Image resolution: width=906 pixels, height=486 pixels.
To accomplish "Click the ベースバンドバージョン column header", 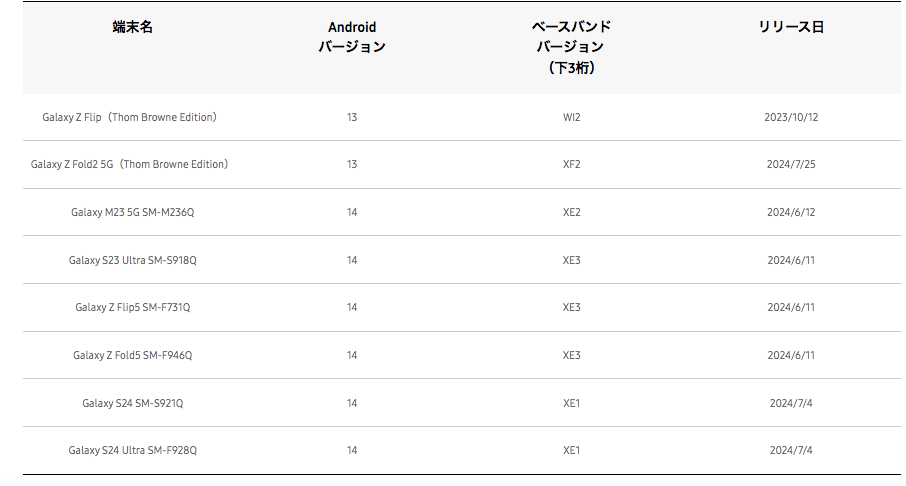I will click(571, 47).
